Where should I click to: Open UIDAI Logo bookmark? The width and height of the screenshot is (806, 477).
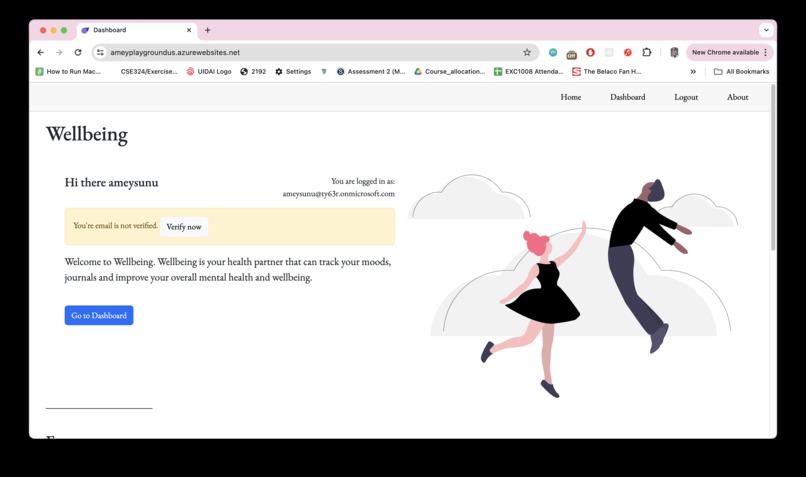[x=209, y=71]
